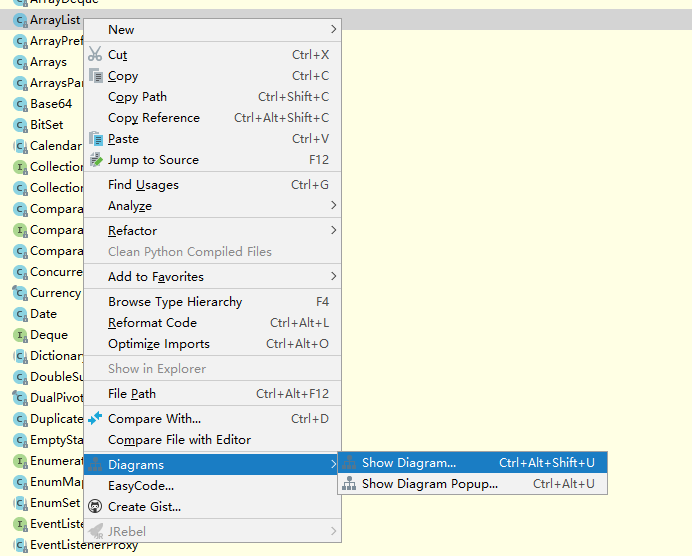This screenshot has height=556, width=692.
Task: Select Currency in the class list
Action: pyautogui.click(x=56, y=293)
